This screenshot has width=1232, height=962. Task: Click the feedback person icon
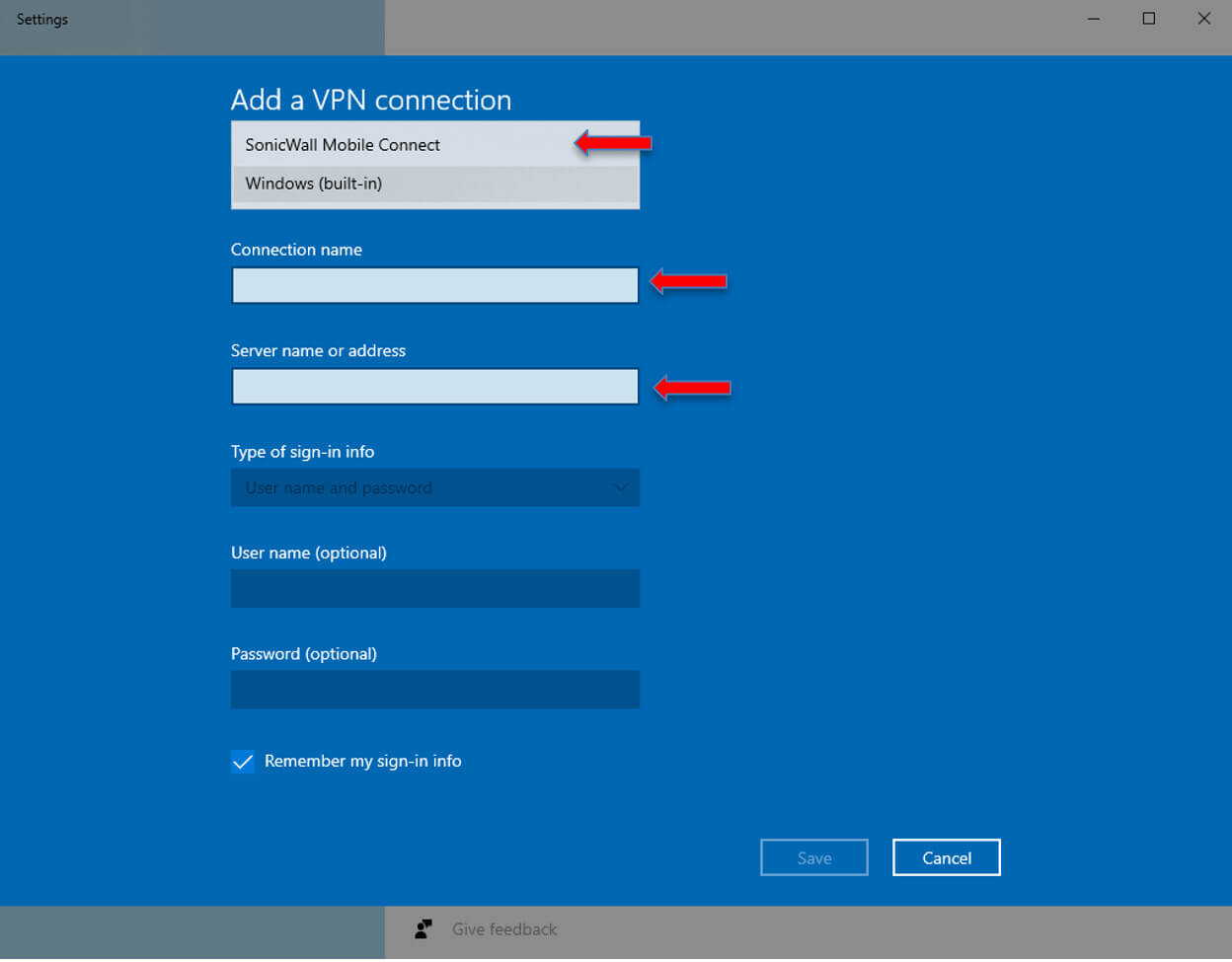pyautogui.click(x=423, y=928)
